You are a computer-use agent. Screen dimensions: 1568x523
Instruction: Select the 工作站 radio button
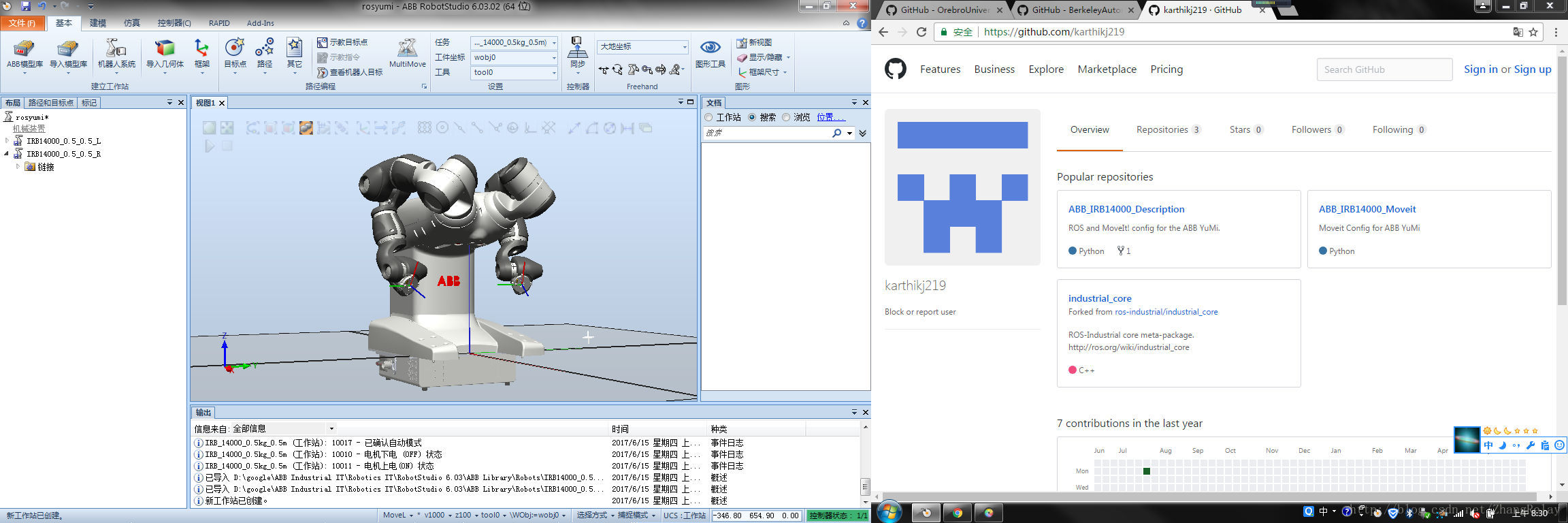pyautogui.click(x=708, y=118)
